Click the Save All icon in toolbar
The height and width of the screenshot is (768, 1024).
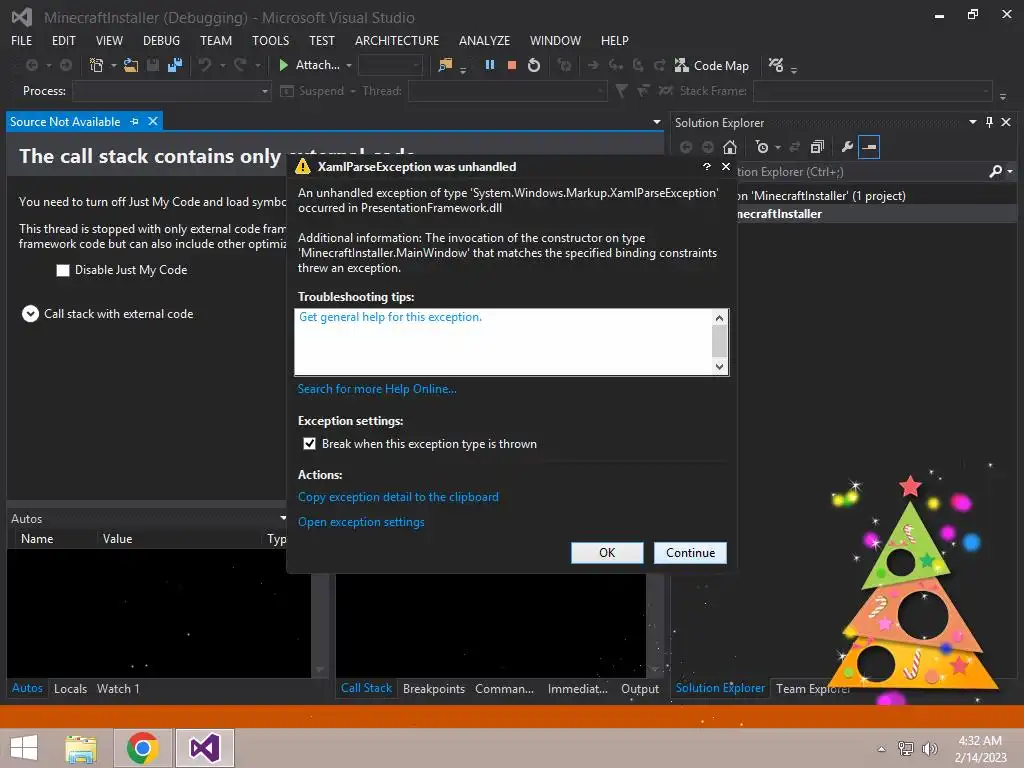pyautogui.click(x=174, y=65)
